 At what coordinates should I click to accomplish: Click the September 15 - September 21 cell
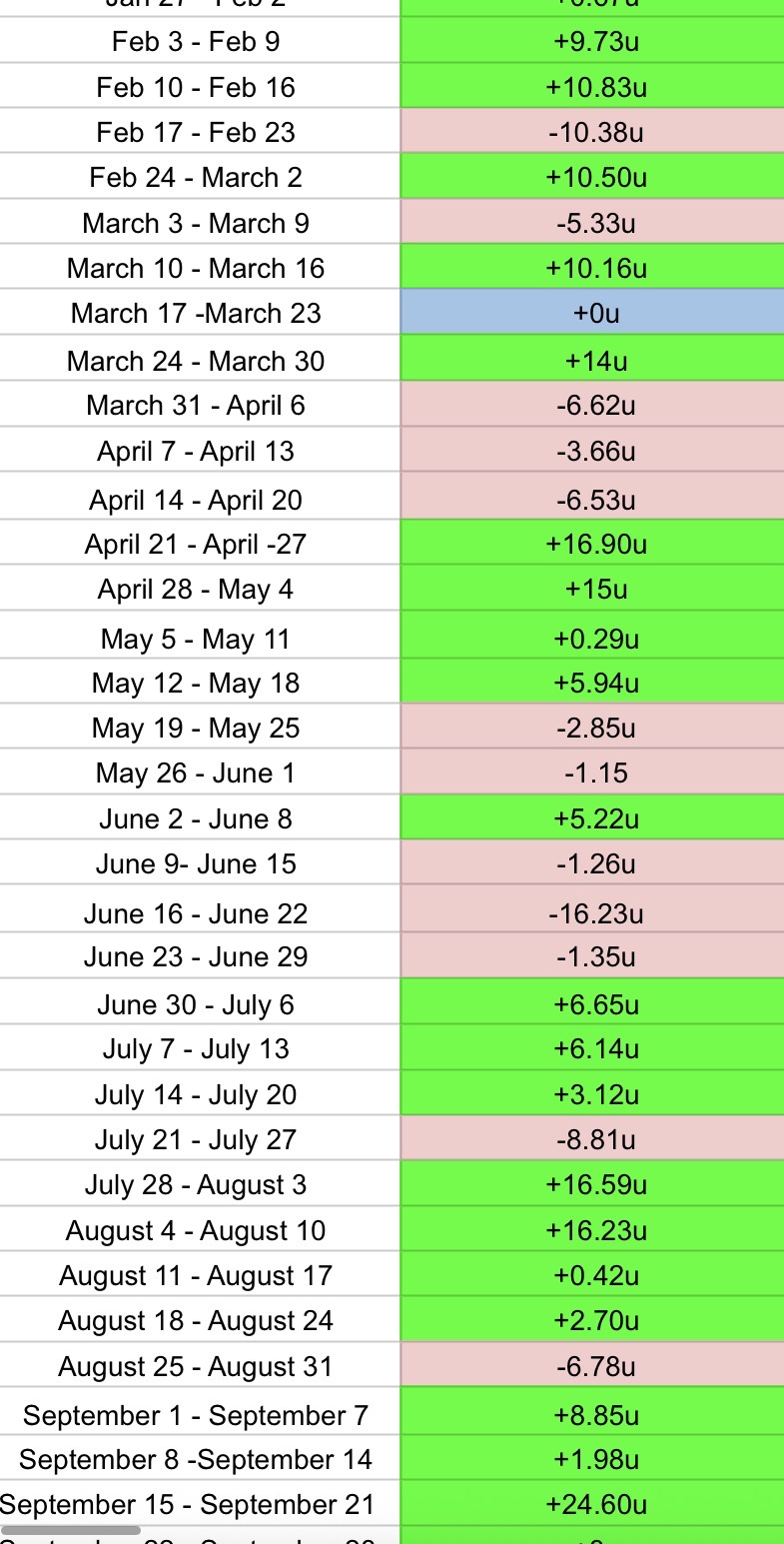[190, 1504]
